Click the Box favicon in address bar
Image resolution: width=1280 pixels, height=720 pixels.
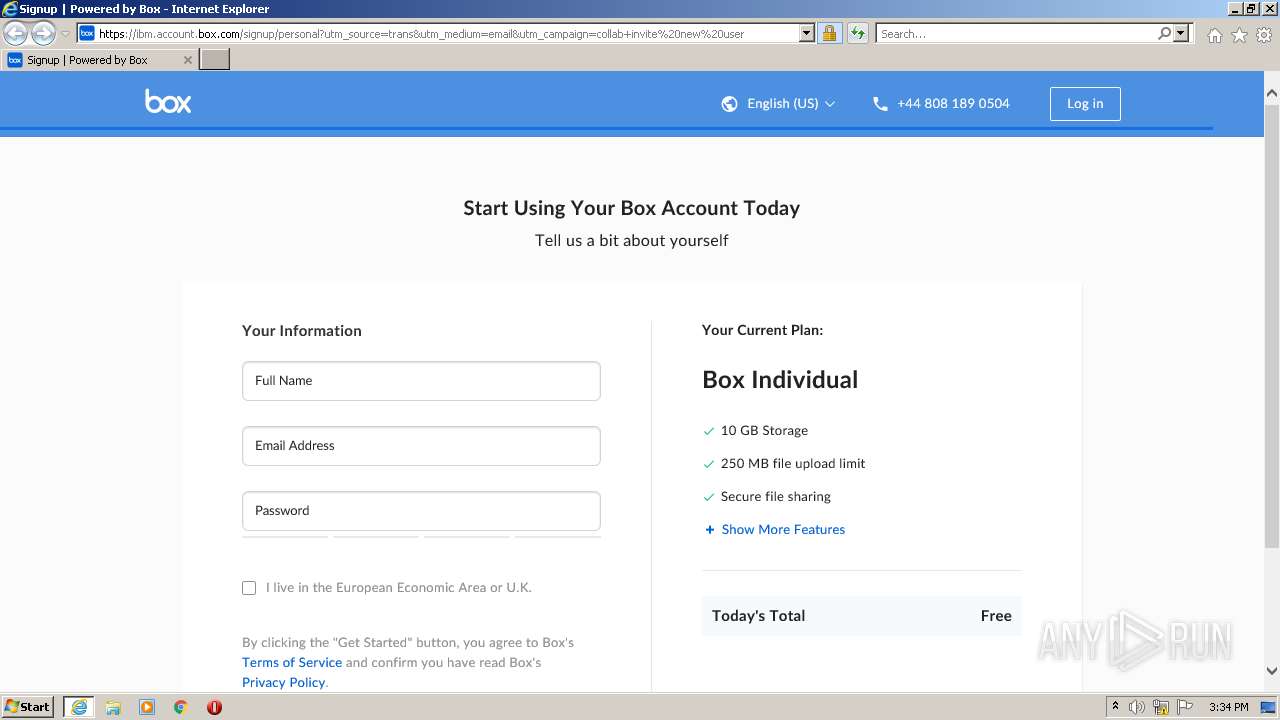[87, 34]
